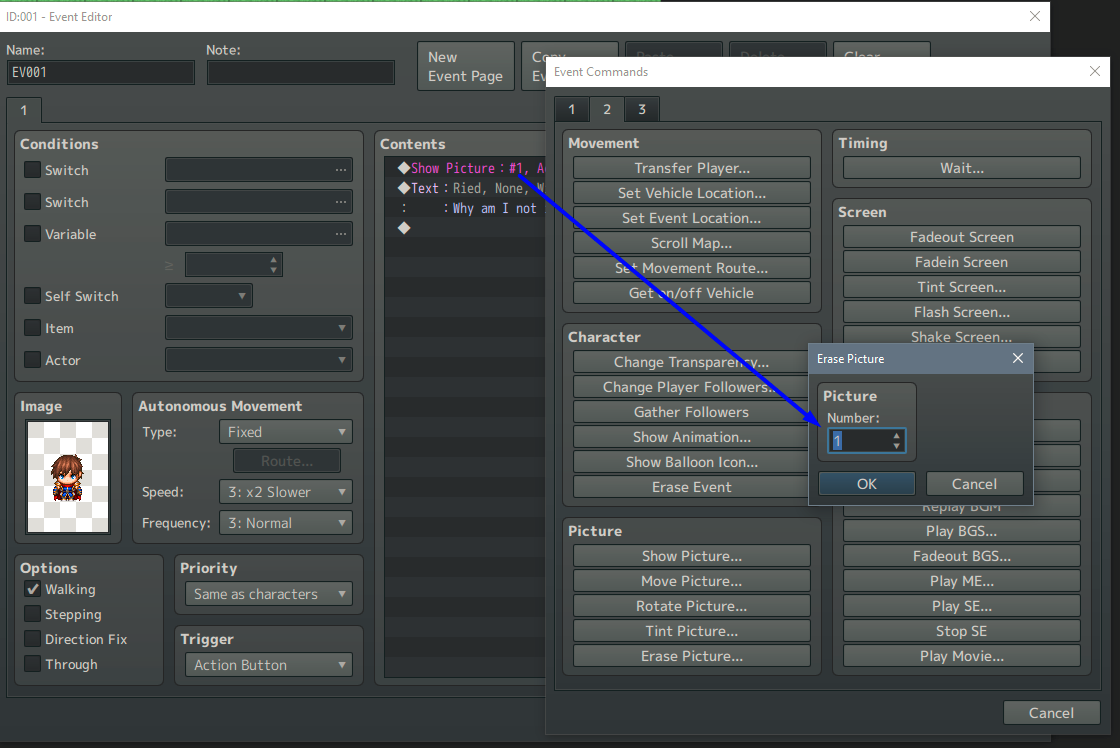Image resolution: width=1120 pixels, height=748 pixels.
Task: Cancel the Event Commands window
Action: click(x=1051, y=713)
